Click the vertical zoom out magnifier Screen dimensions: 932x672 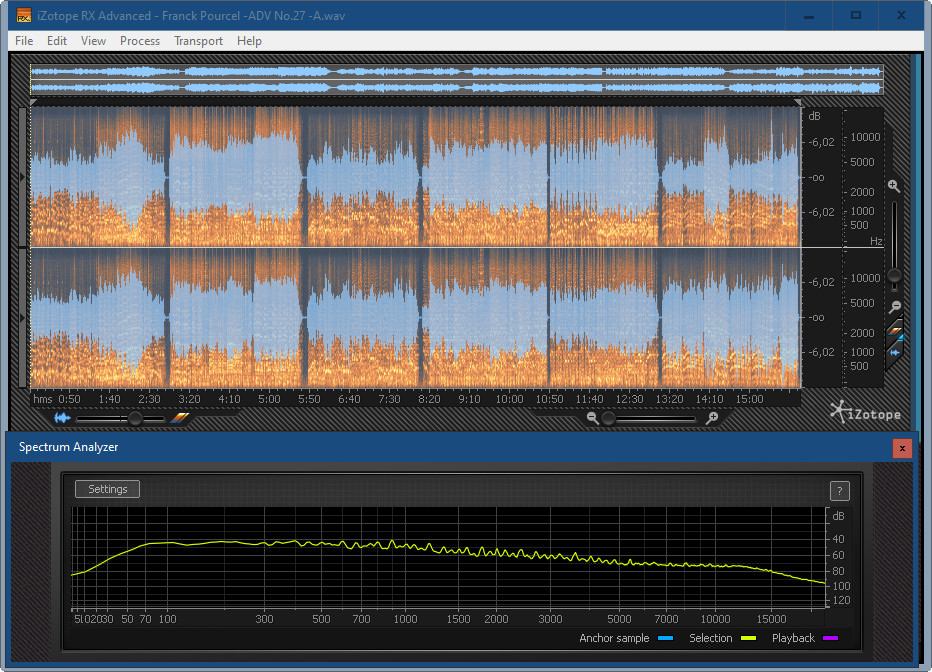(895, 307)
